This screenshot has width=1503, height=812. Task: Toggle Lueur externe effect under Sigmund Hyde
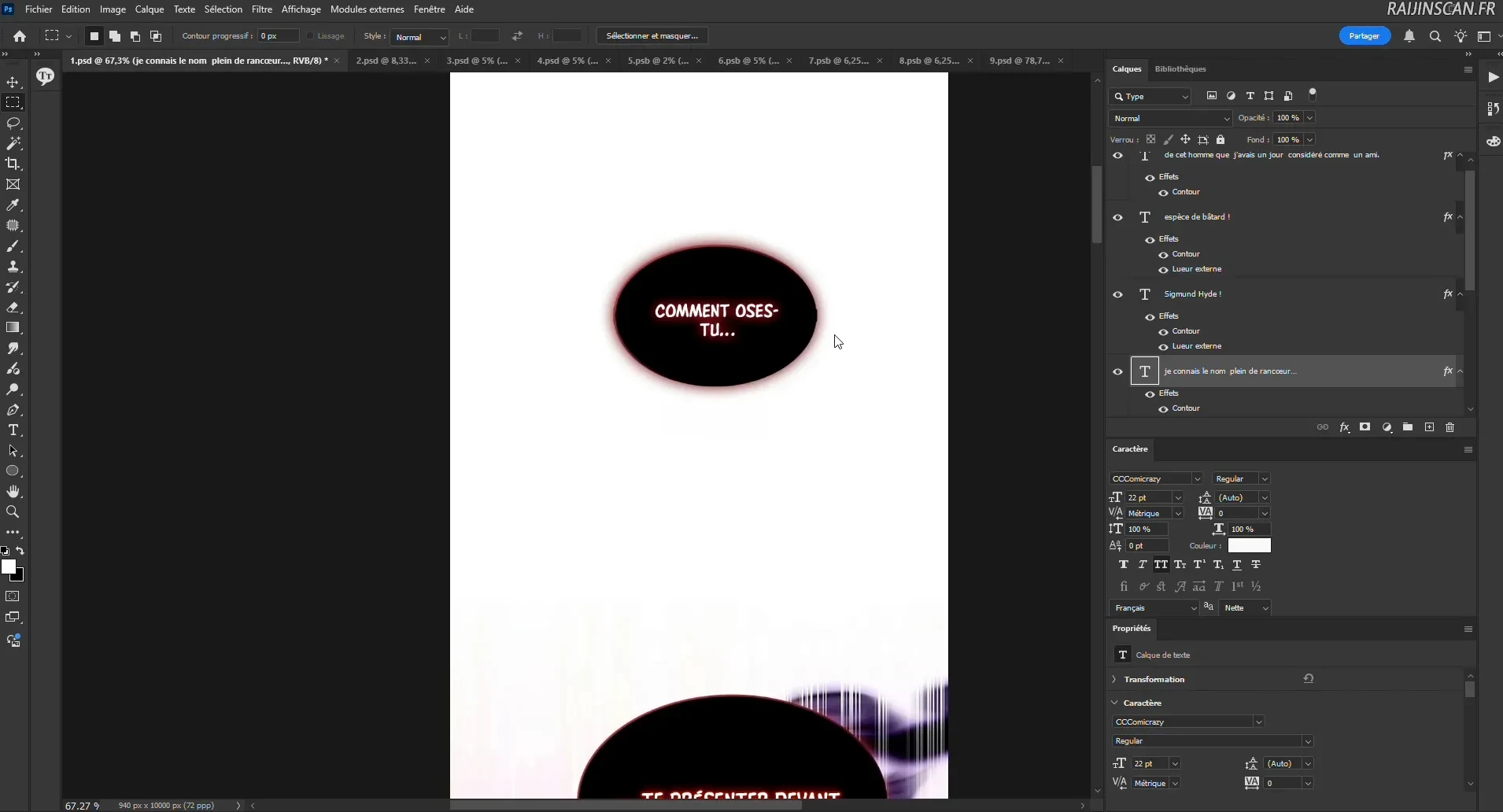[1163, 347]
